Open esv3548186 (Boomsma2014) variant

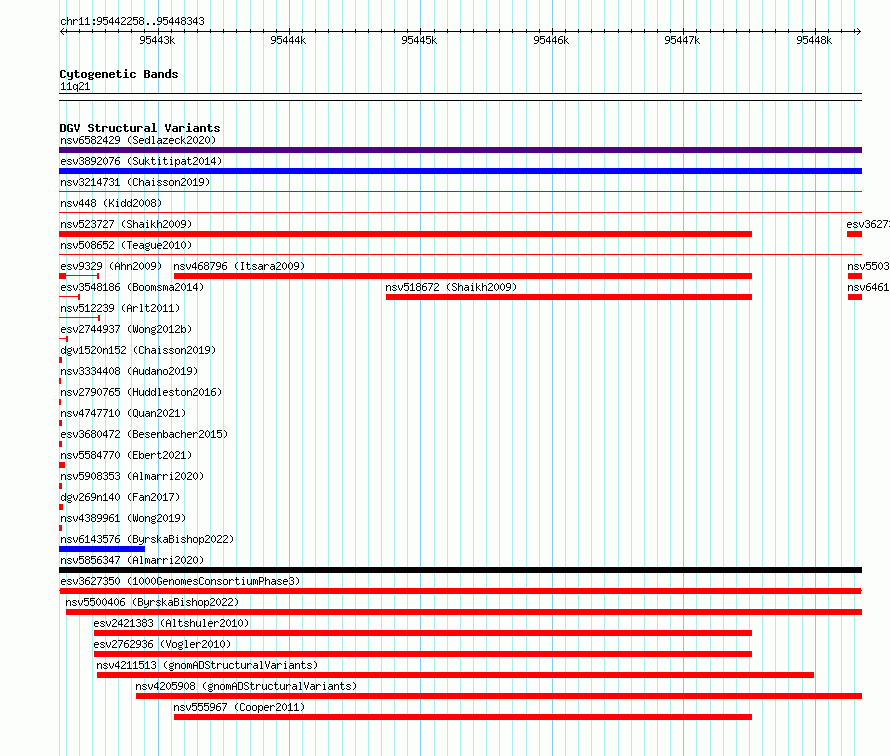(x=132, y=287)
